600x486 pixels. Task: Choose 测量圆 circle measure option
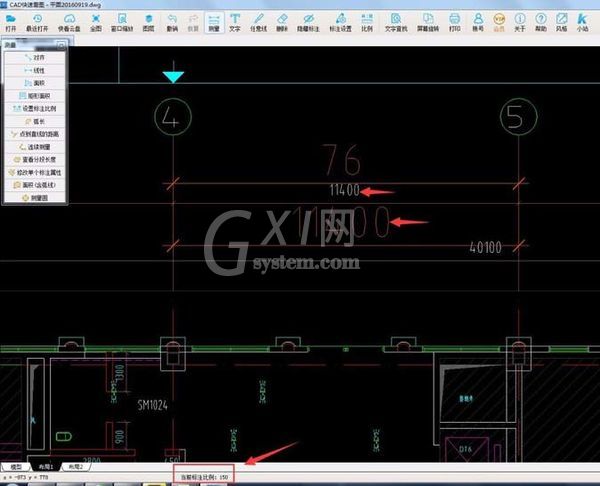pyautogui.click(x=35, y=198)
